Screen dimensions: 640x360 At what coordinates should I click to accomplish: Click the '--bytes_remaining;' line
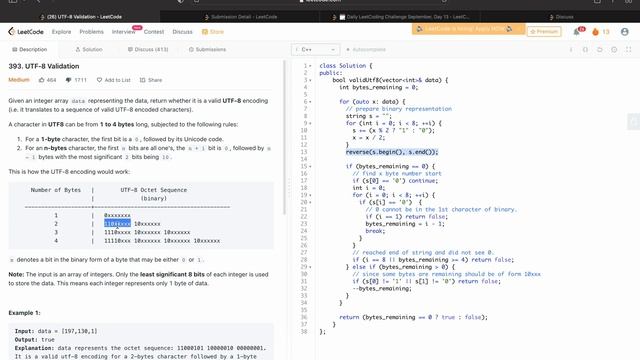pos(382,289)
